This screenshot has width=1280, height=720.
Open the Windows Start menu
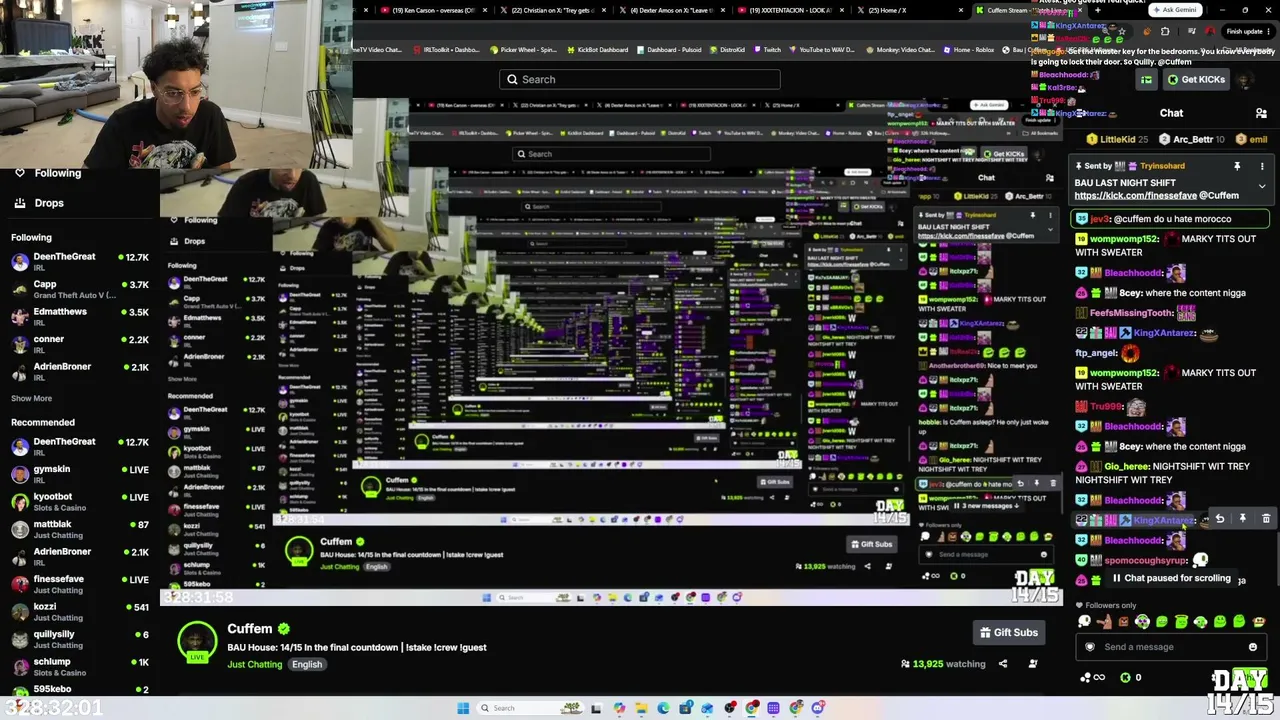click(x=463, y=708)
